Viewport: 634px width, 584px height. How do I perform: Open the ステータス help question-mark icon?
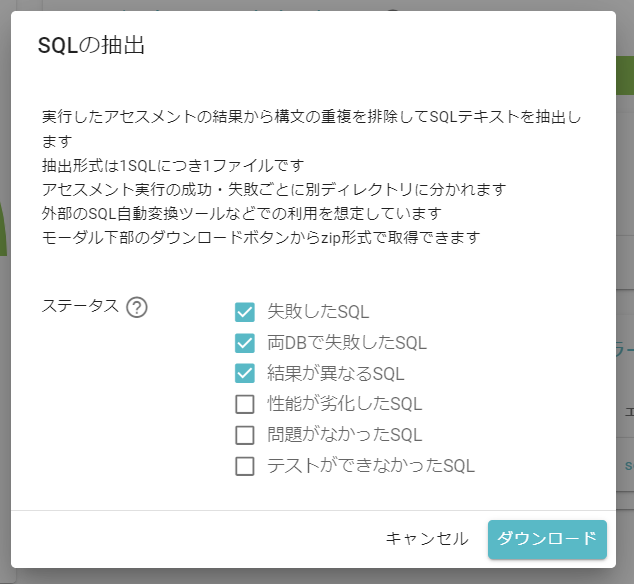pyautogui.click(x=137, y=307)
